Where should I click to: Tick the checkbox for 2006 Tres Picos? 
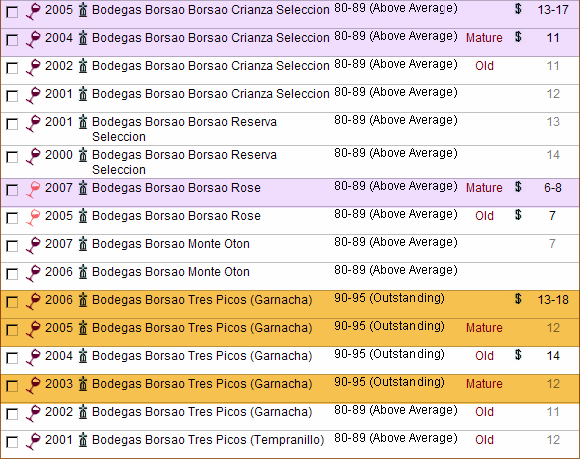12,302
